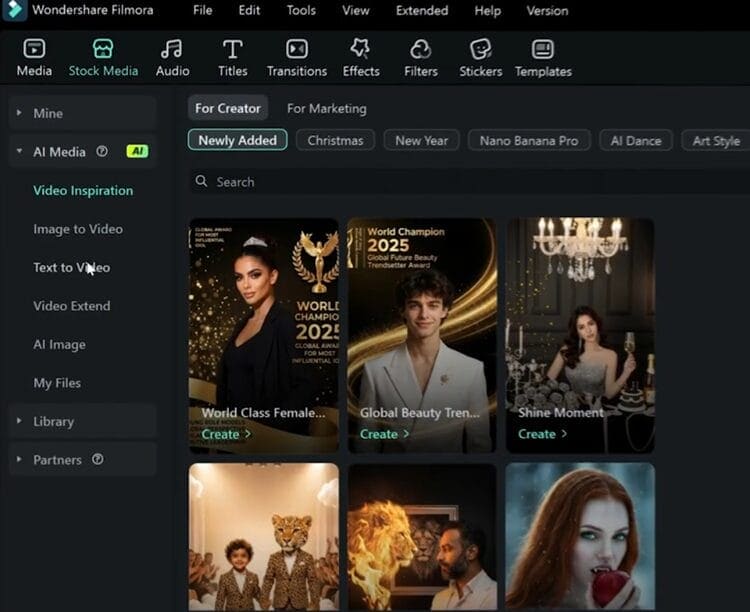The height and width of the screenshot is (612, 750).
Task: Open the Edit menu
Action: point(249,11)
